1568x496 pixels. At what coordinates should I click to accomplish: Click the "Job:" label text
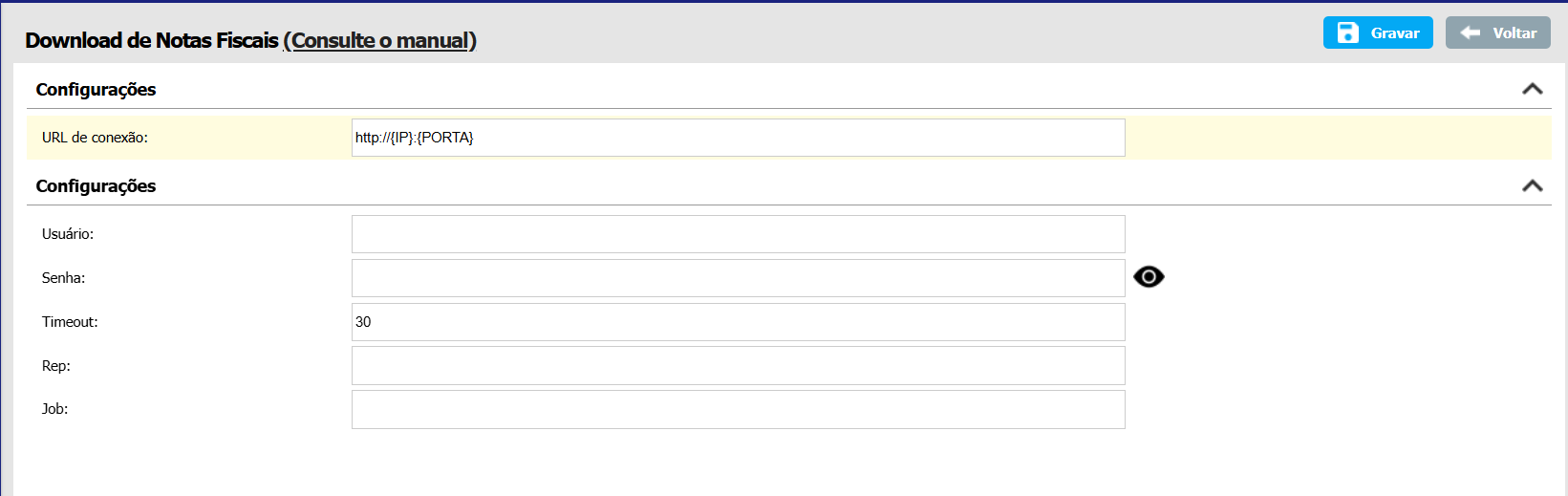(54, 409)
